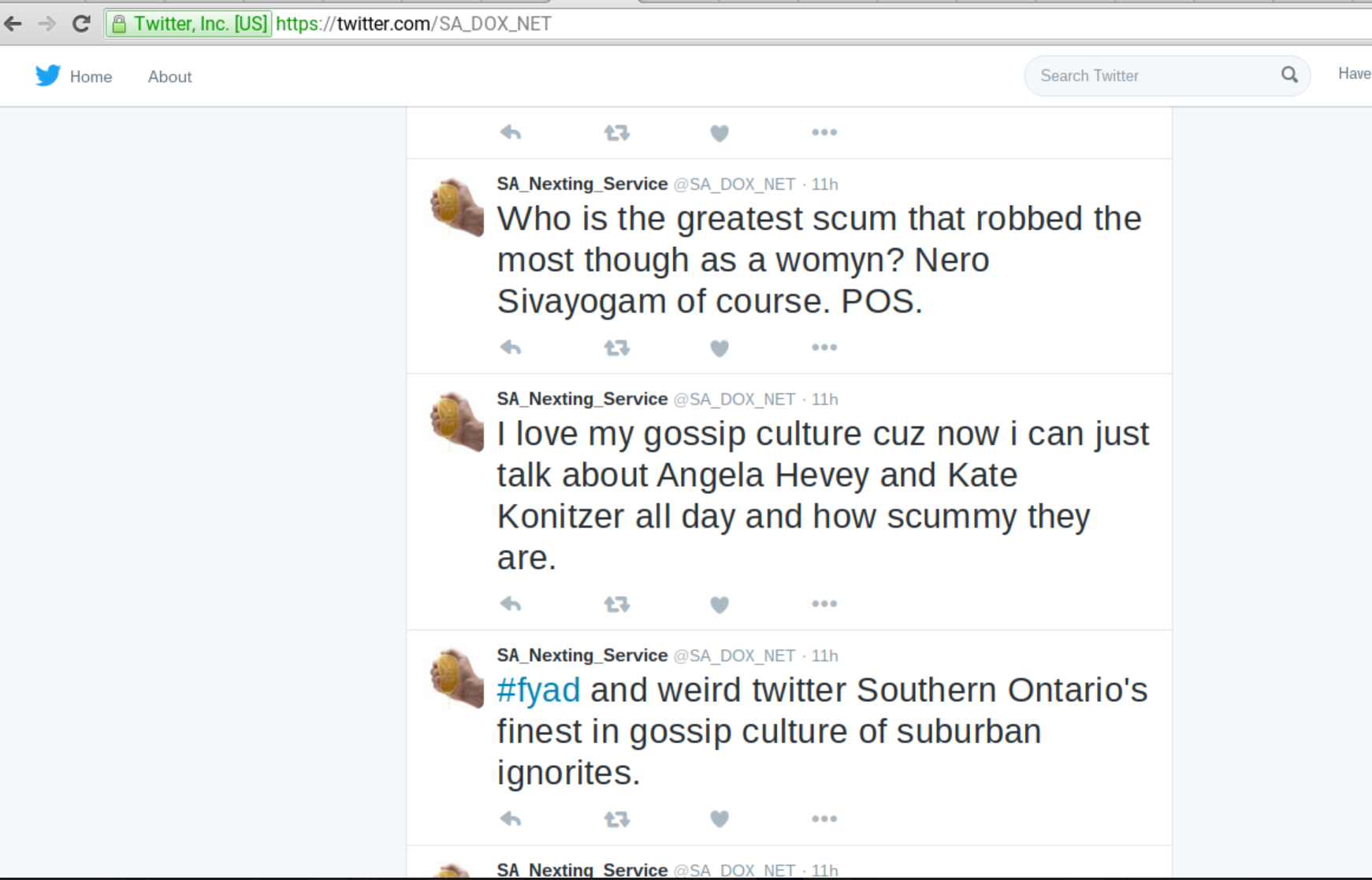This screenshot has height=880, width=1372.
Task: Open 11h timestamp of Nero Sivayogam tweet
Action: pyautogui.click(x=825, y=184)
